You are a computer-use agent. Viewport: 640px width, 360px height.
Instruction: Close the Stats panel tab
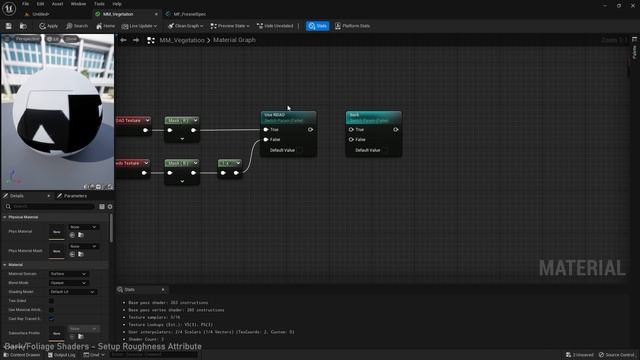click(163, 289)
